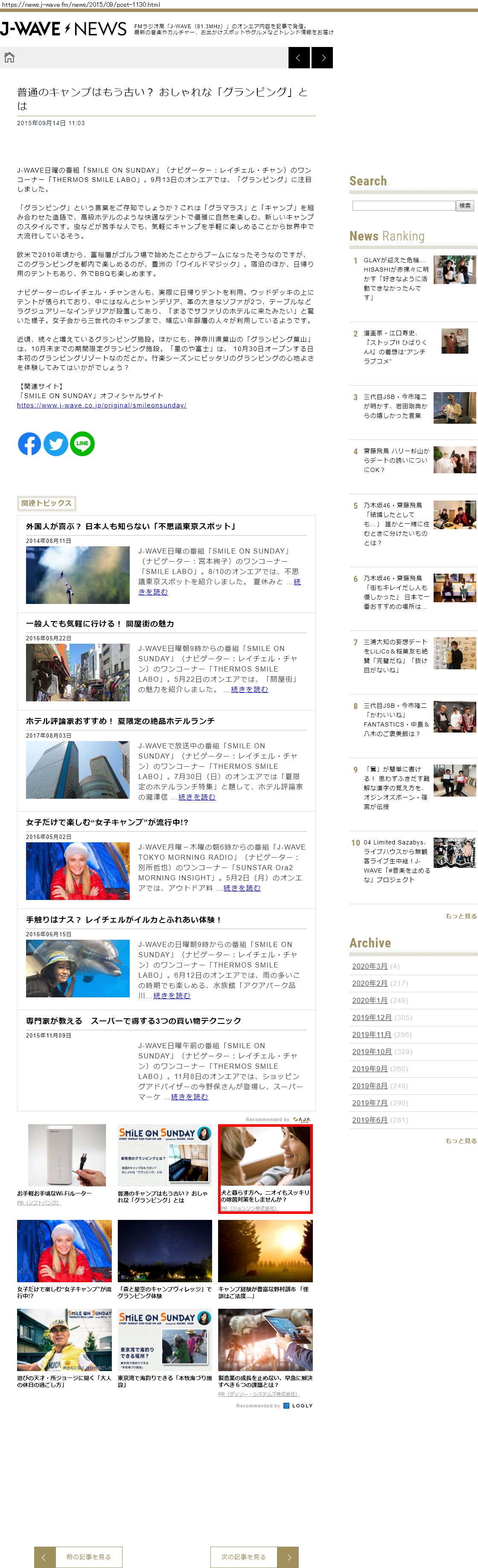Open archive 2020年2月
The image size is (478, 1568).
[x=370, y=984]
